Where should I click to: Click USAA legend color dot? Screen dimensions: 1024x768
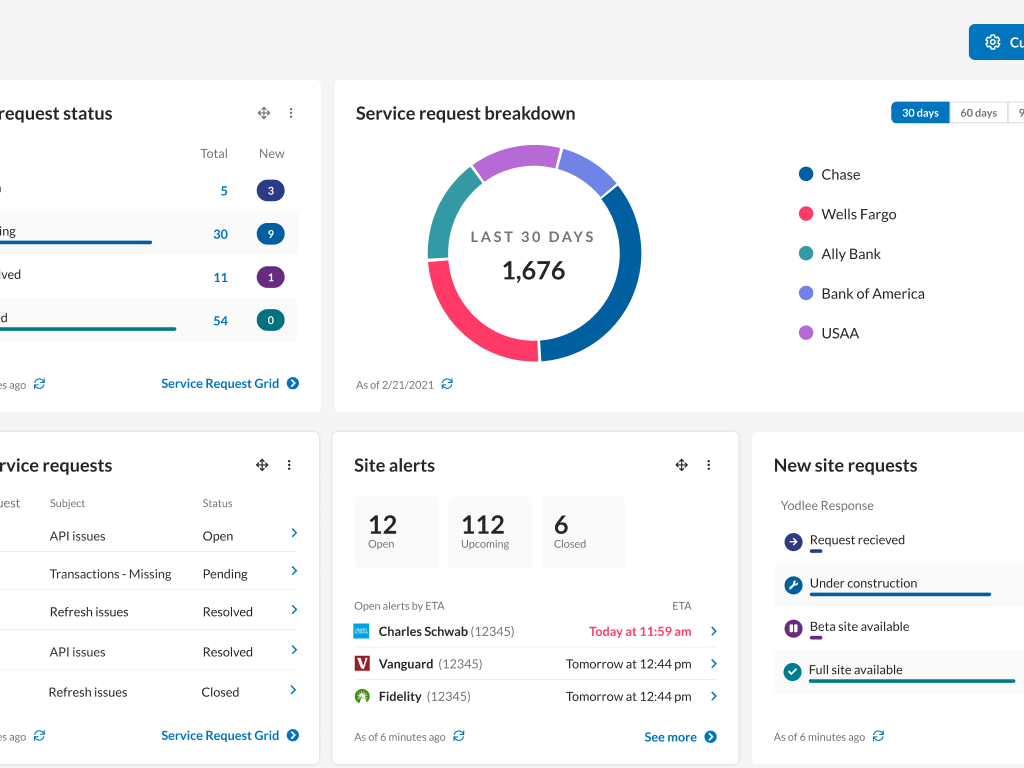806,332
